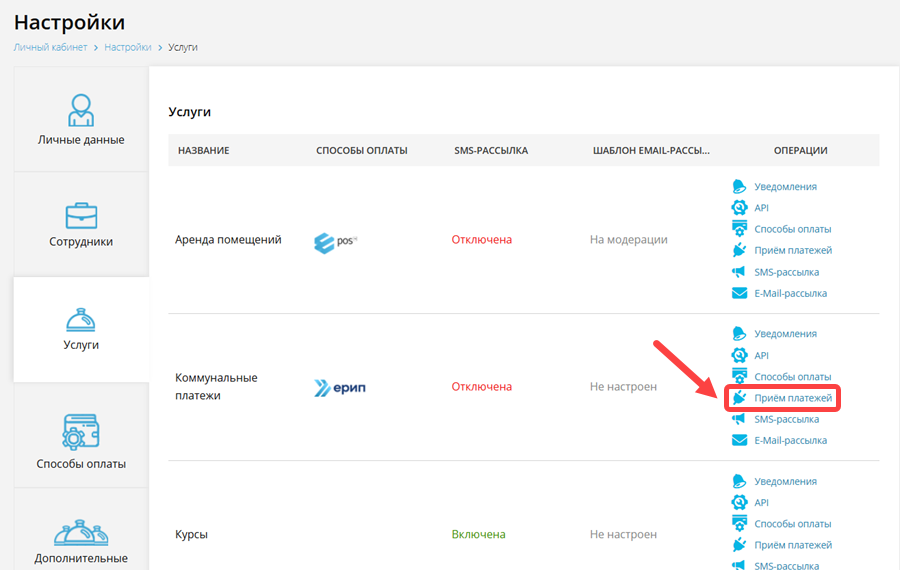The width and height of the screenshot is (900, 570).
Task: Click bell icon in Аренда помещений row
Action: tap(739, 186)
